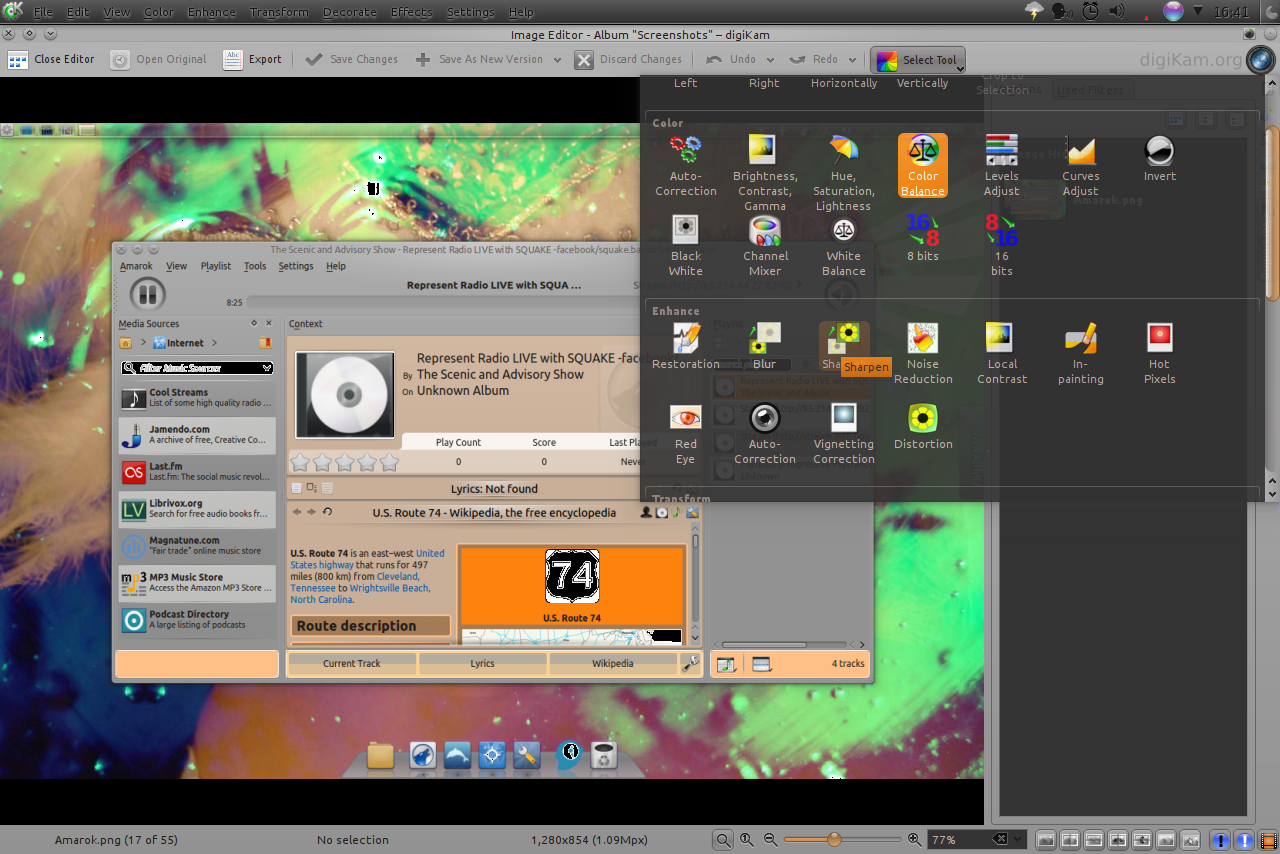The width and height of the screenshot is (1280, 854).
Task: Toggle fit-to-window zoom button
Action: click(722, 840)
